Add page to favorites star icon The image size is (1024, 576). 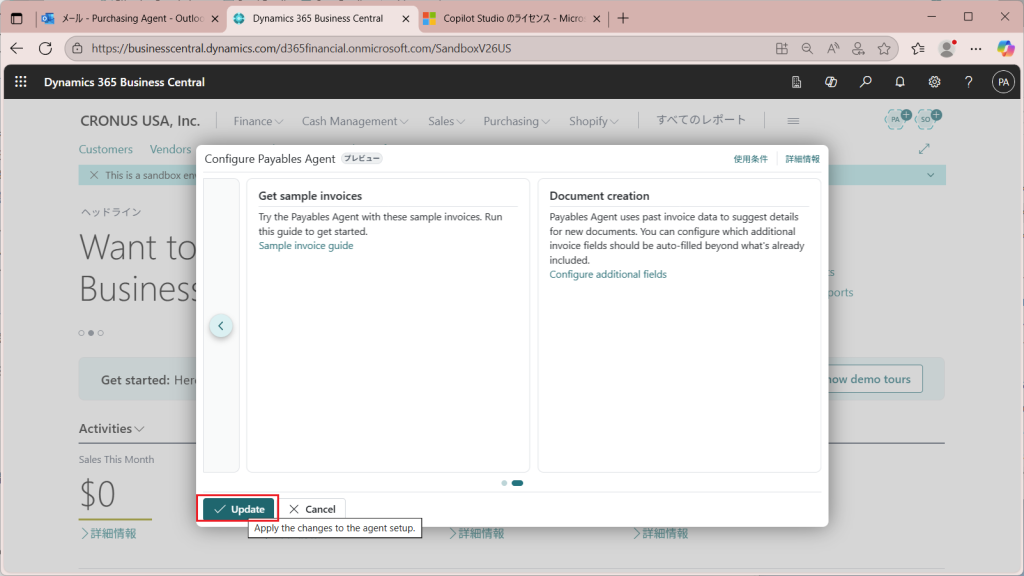pos(884,48)
